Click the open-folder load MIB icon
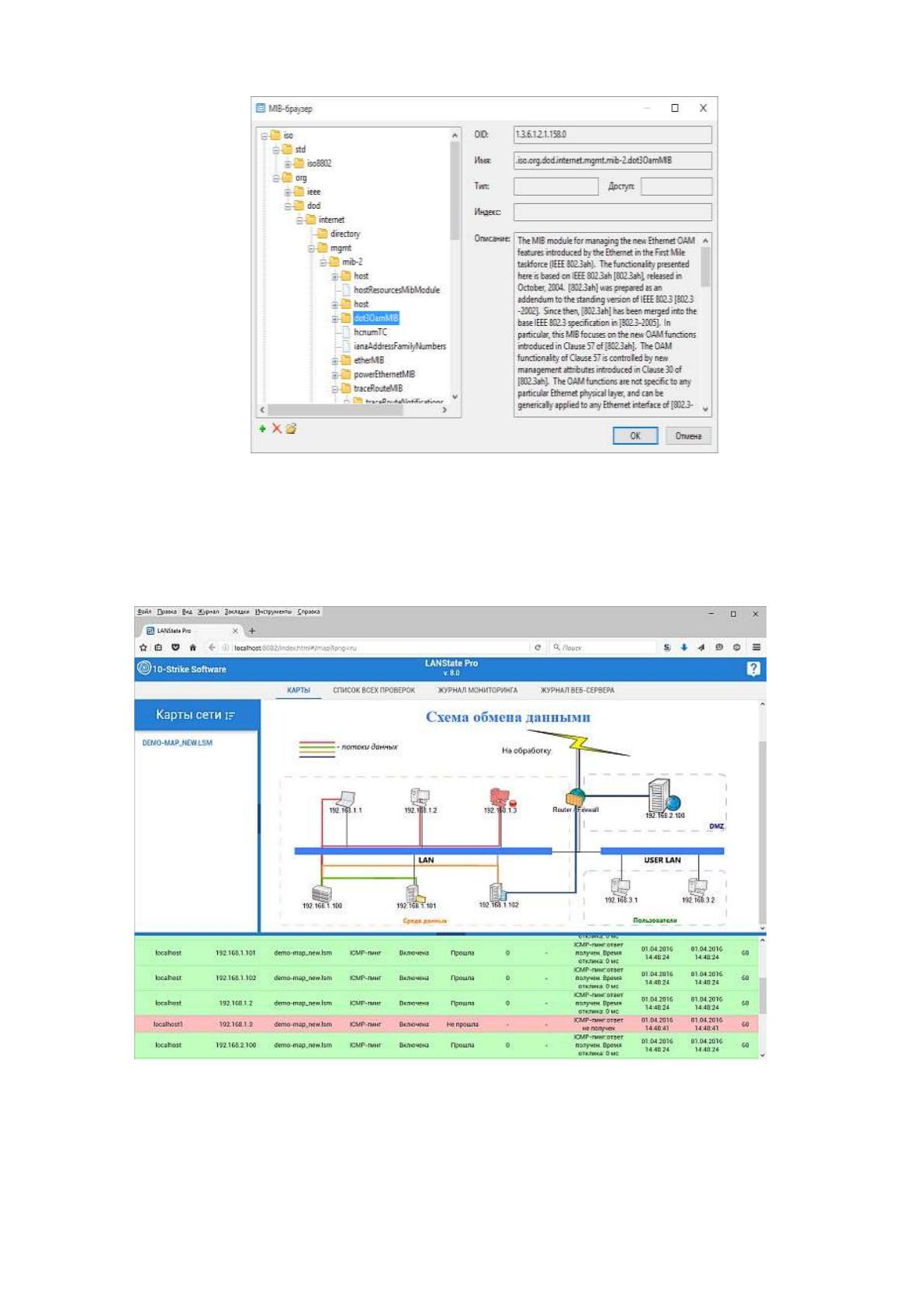 click(x=291, y=428)
